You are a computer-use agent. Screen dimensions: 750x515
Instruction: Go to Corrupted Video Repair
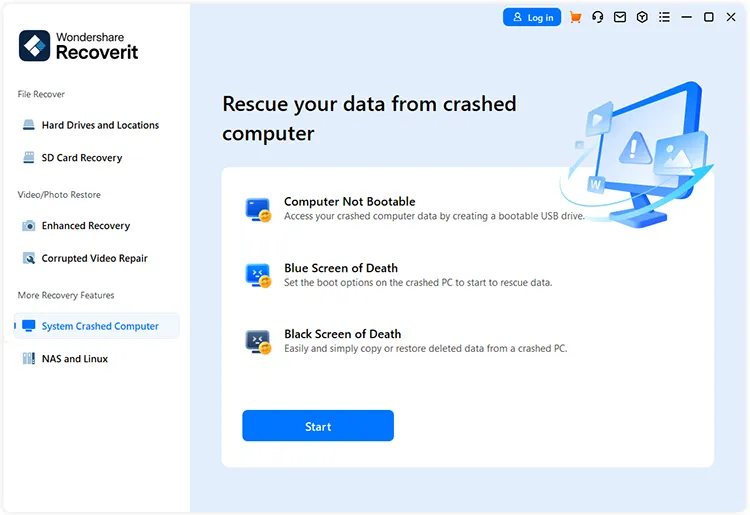(x=96, y=258)
